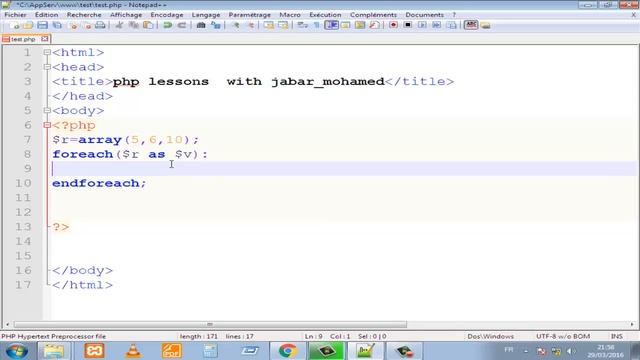This screenshot has height=360, width=640.
Task: Click the Save All toolbar icon
Action: point(57,25)
